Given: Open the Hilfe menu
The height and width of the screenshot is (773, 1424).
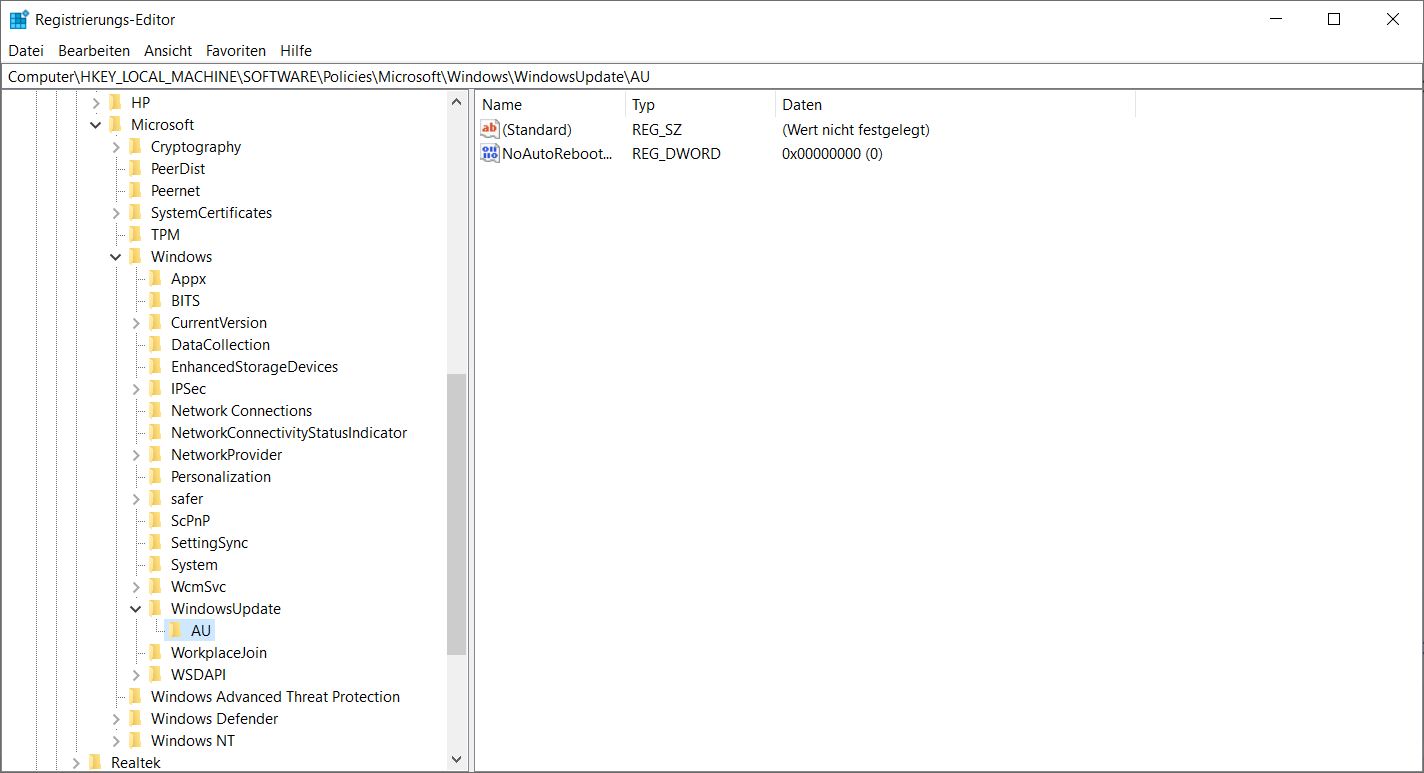Looking at the screenshot, I should 296,50.
